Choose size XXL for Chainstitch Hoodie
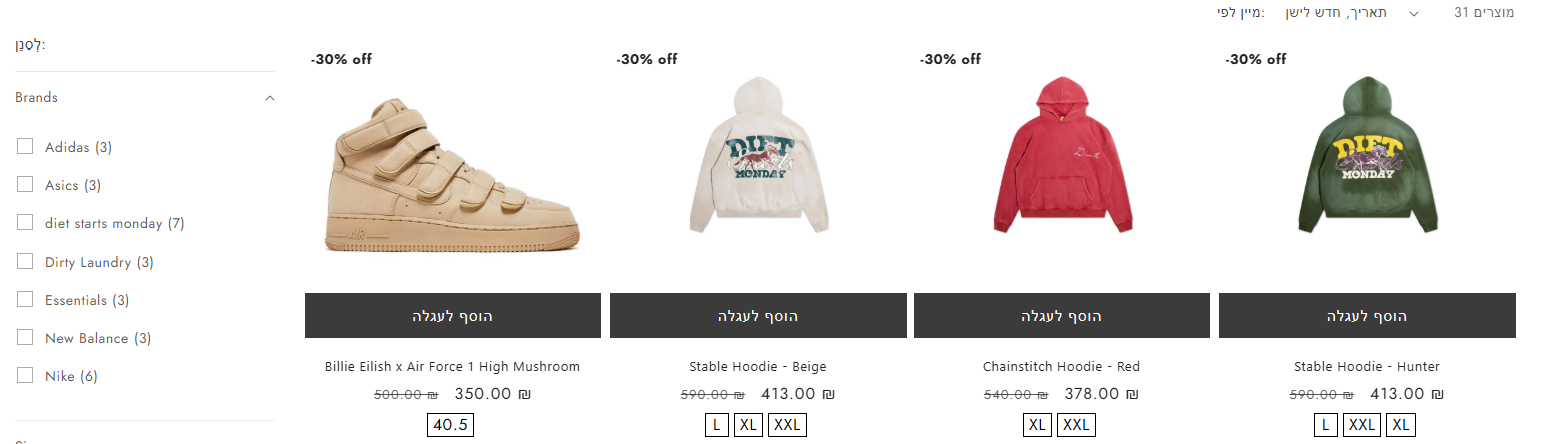Image resolution: width=1548 pixels, height=444 pixels. 1076,425
